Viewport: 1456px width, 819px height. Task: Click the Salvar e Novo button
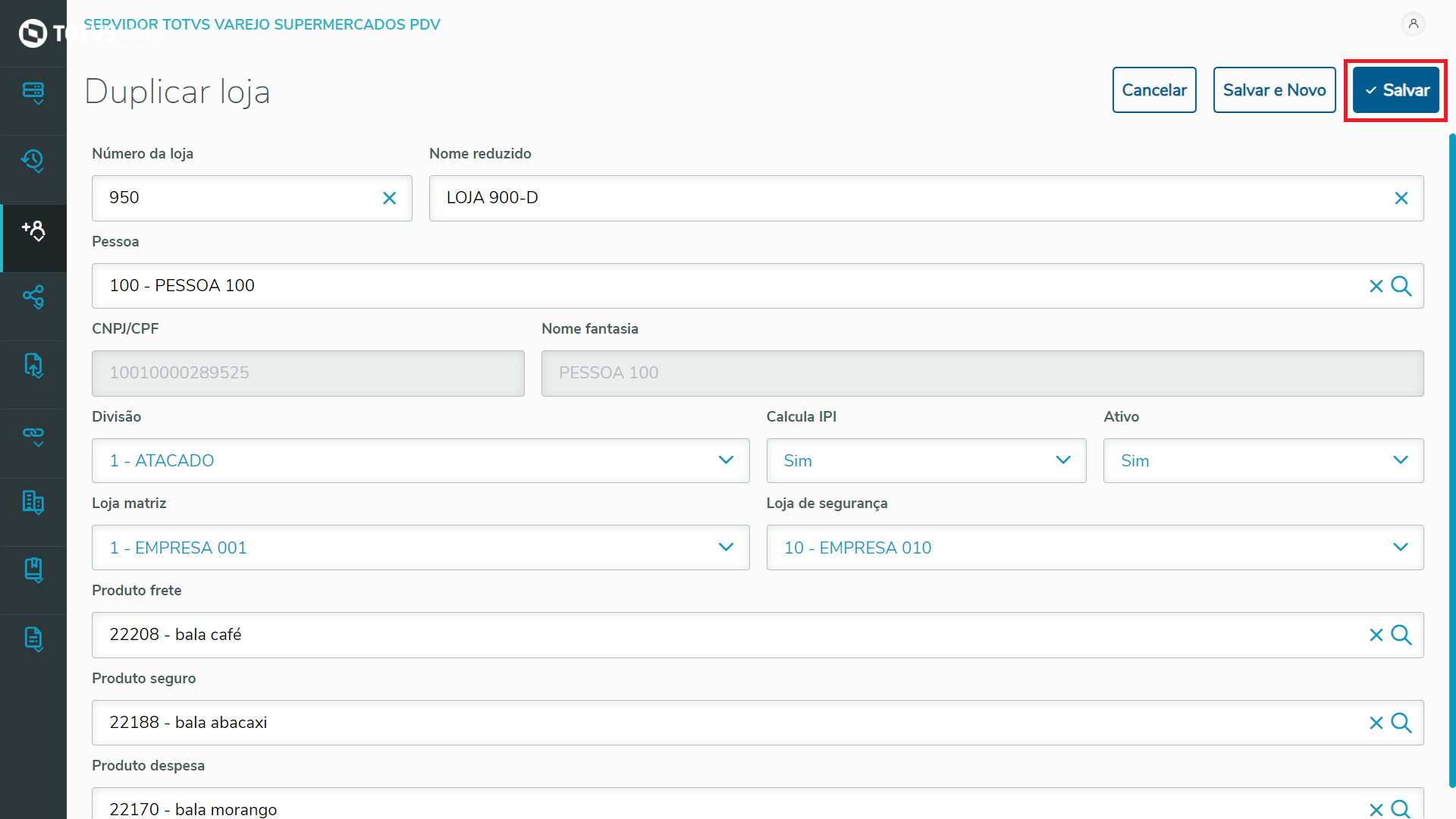point(1274,90)
